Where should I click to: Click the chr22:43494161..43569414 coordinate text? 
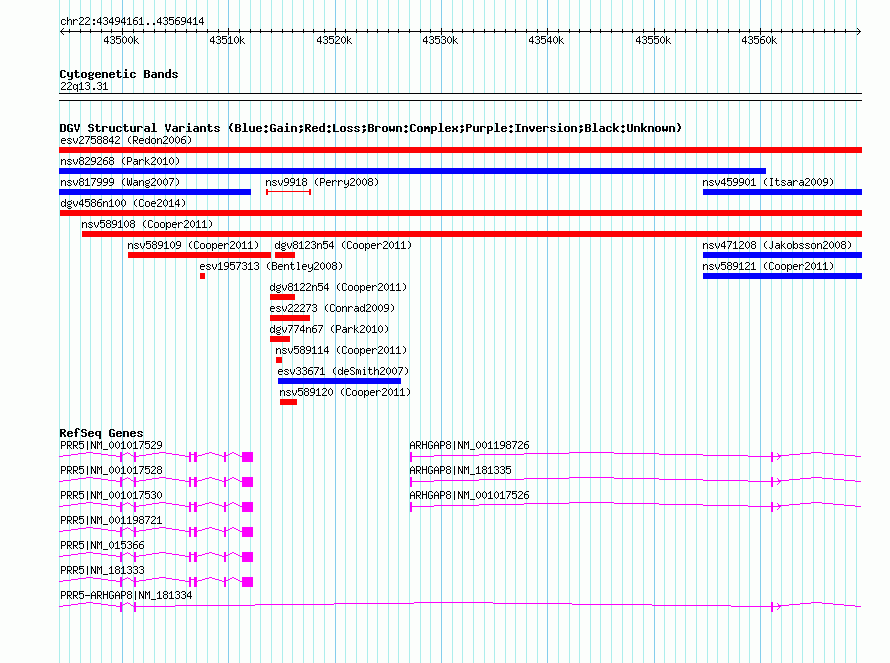pos(132,22)
